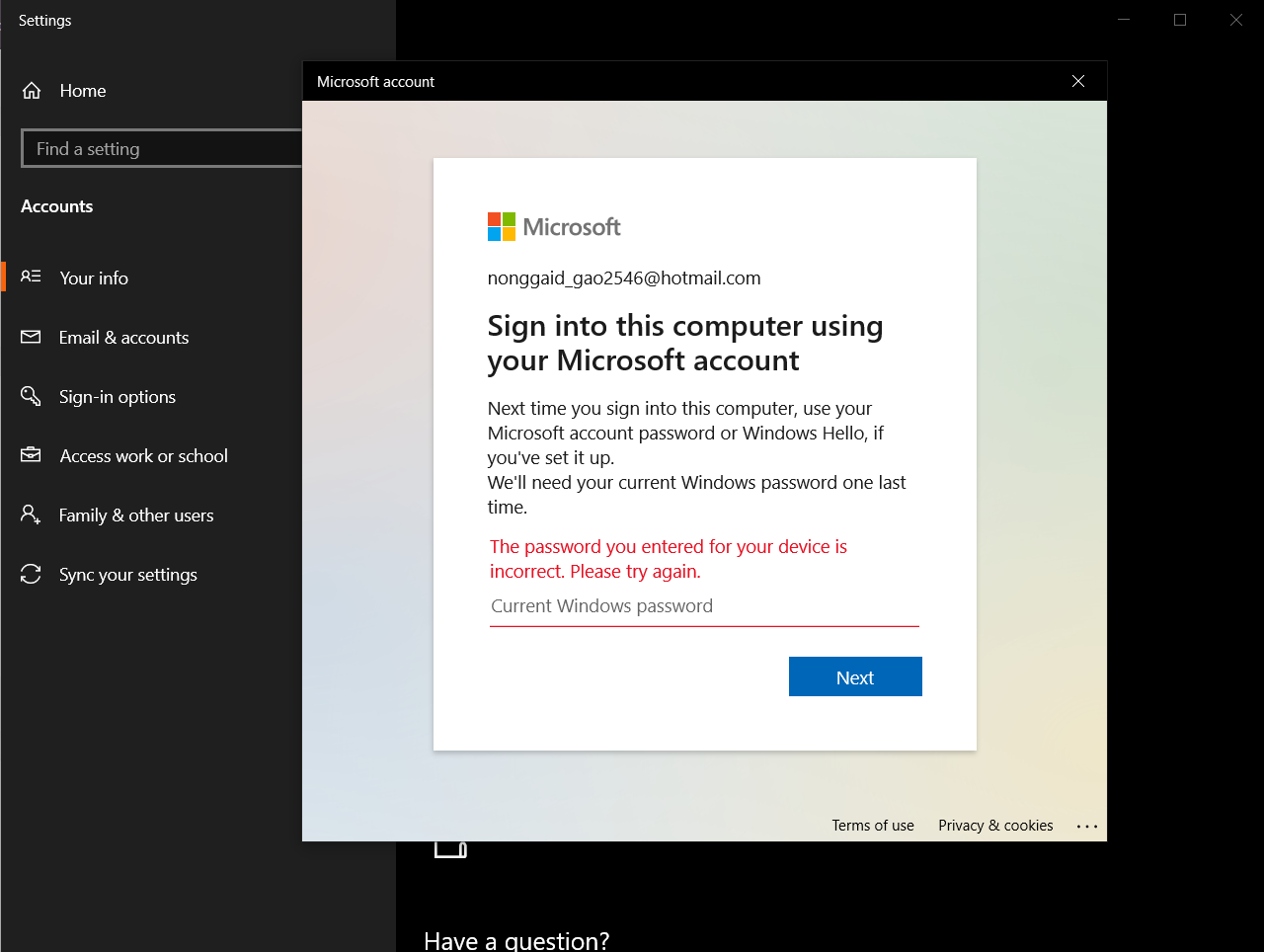1264x952 pixels.
Task: Open Family & other users page
Action: pos(136,516)
